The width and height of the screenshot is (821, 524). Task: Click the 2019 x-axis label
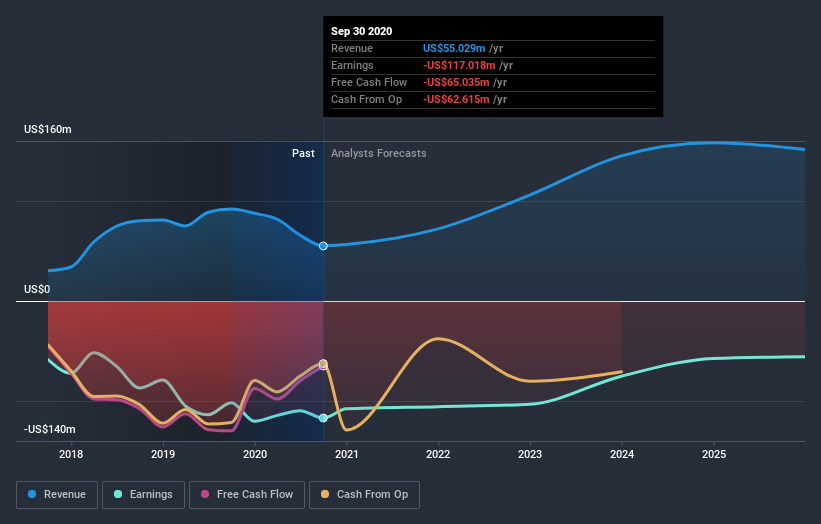[x=163, y=454]
